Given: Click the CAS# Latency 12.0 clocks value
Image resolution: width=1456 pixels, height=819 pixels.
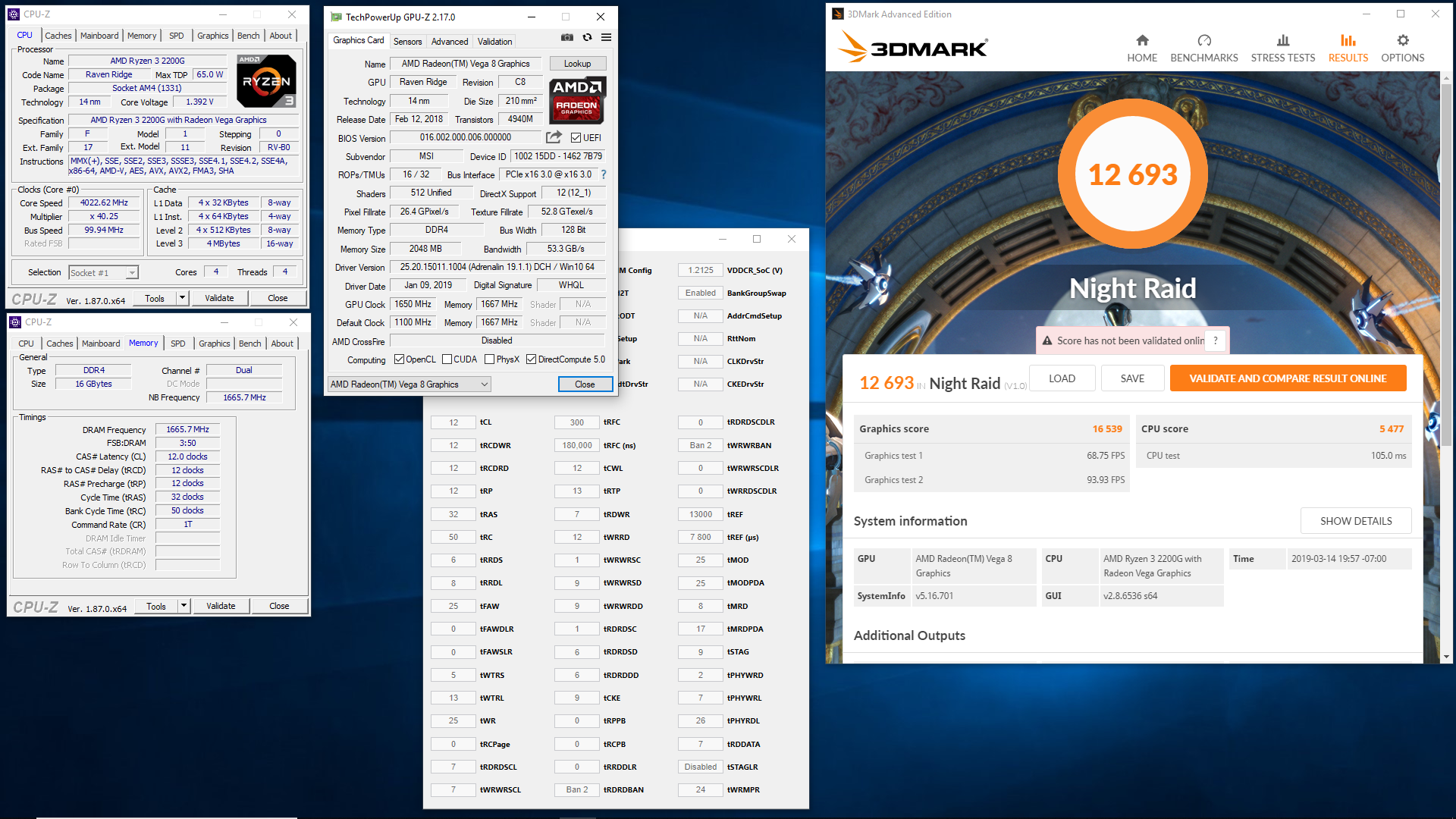Looking at the screenshot, I should [x=187, y=457].
